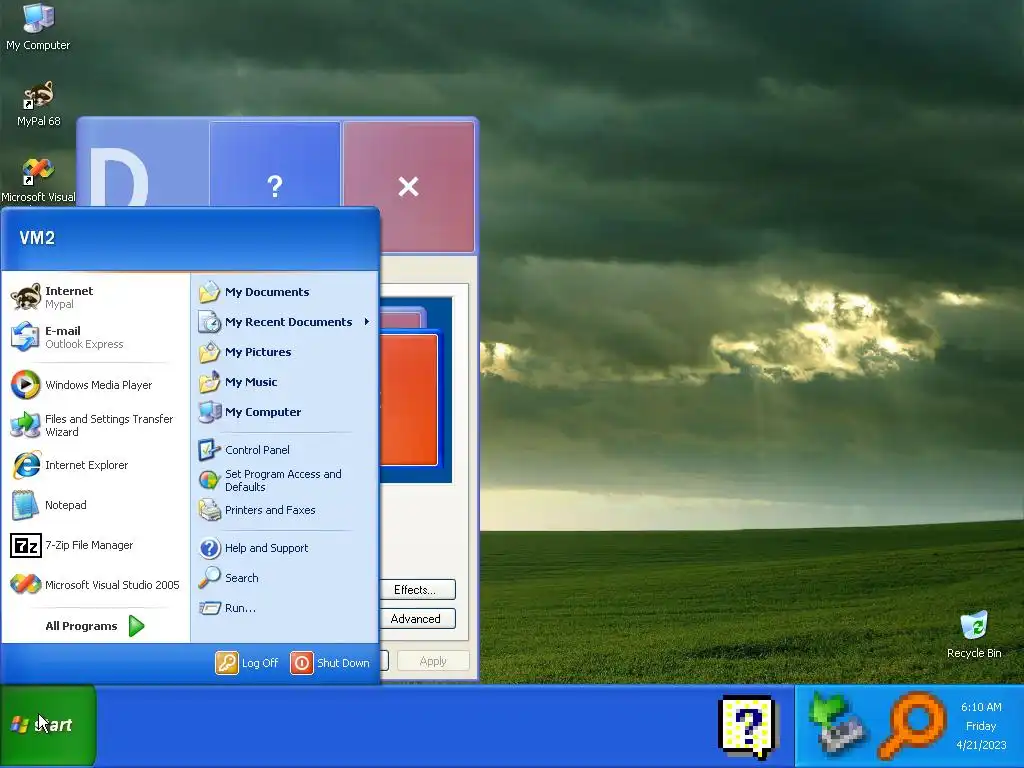Viewport: 1024px width, 768px height.
Task: Open Notepad from Start menu
Action: 95,505
